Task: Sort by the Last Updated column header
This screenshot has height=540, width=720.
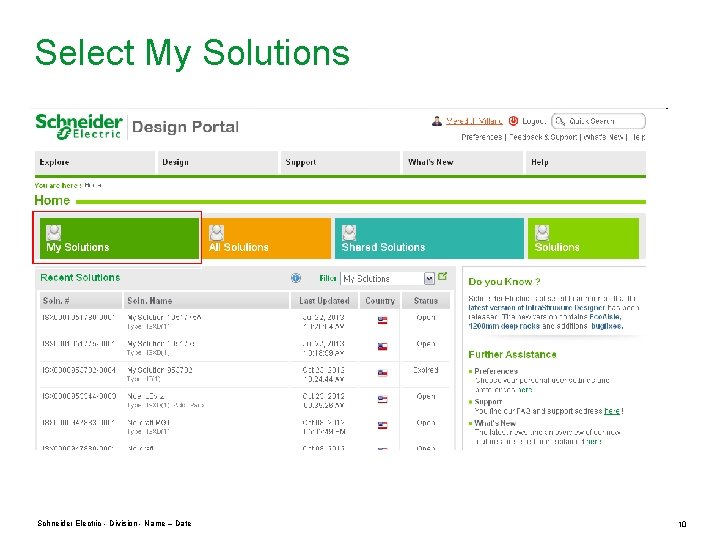Action: pos(324,301)
